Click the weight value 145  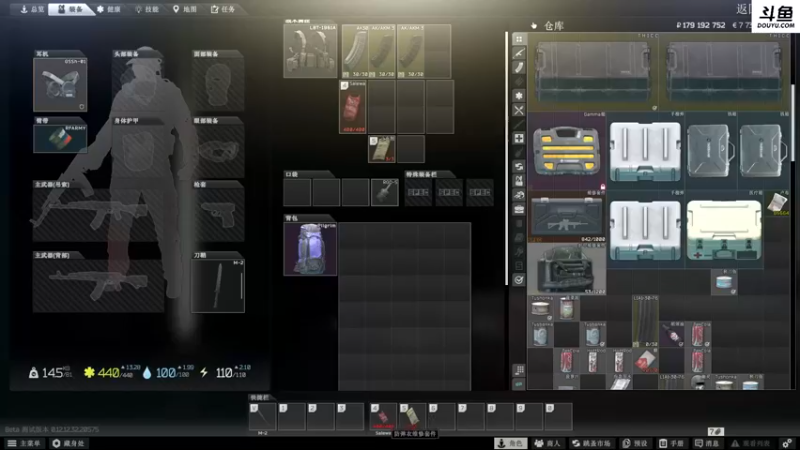click(x=53, y=373)
